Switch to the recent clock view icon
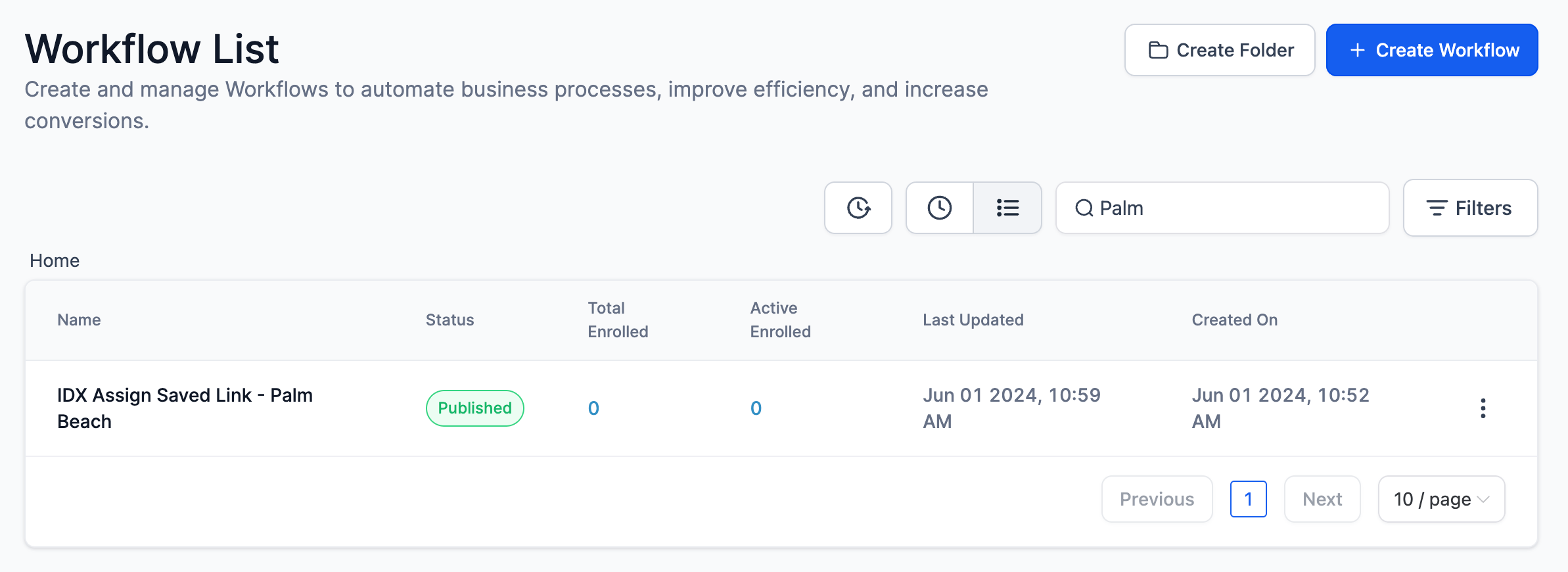 939,208
